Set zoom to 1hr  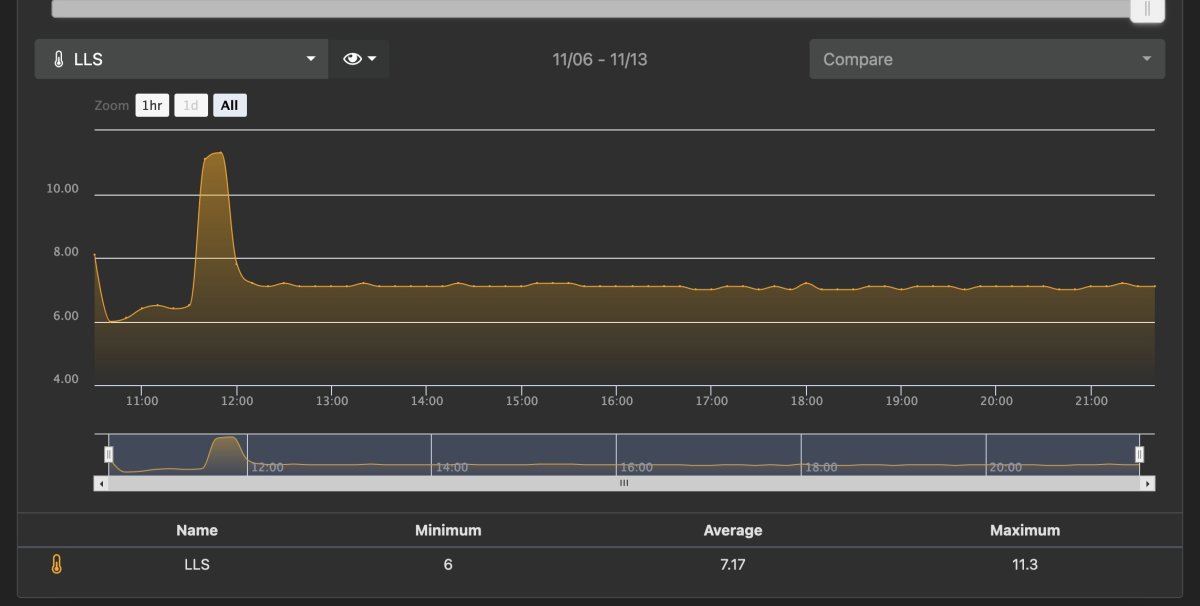[x=152, y=105]
